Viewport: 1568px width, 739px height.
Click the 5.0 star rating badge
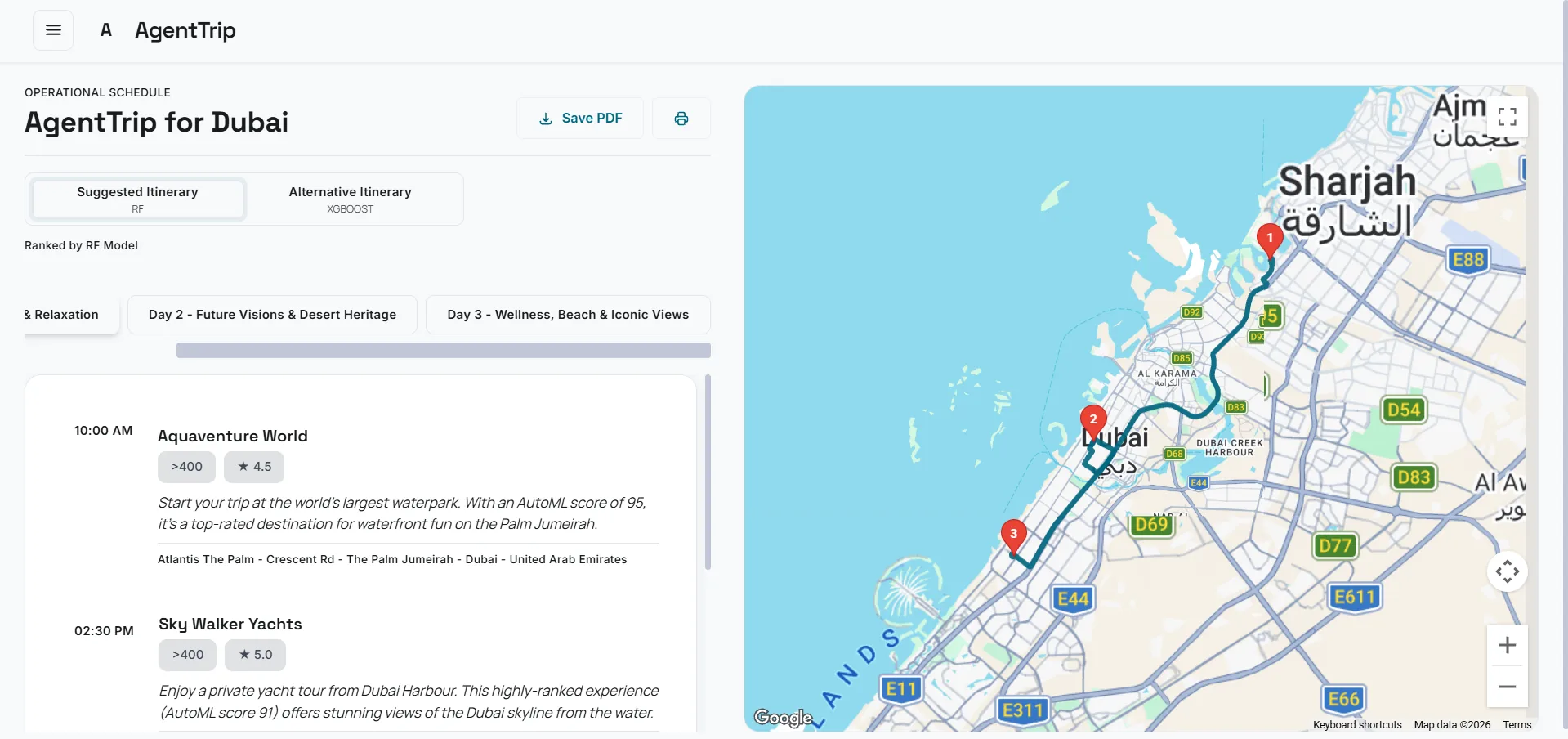click(255, 655)
